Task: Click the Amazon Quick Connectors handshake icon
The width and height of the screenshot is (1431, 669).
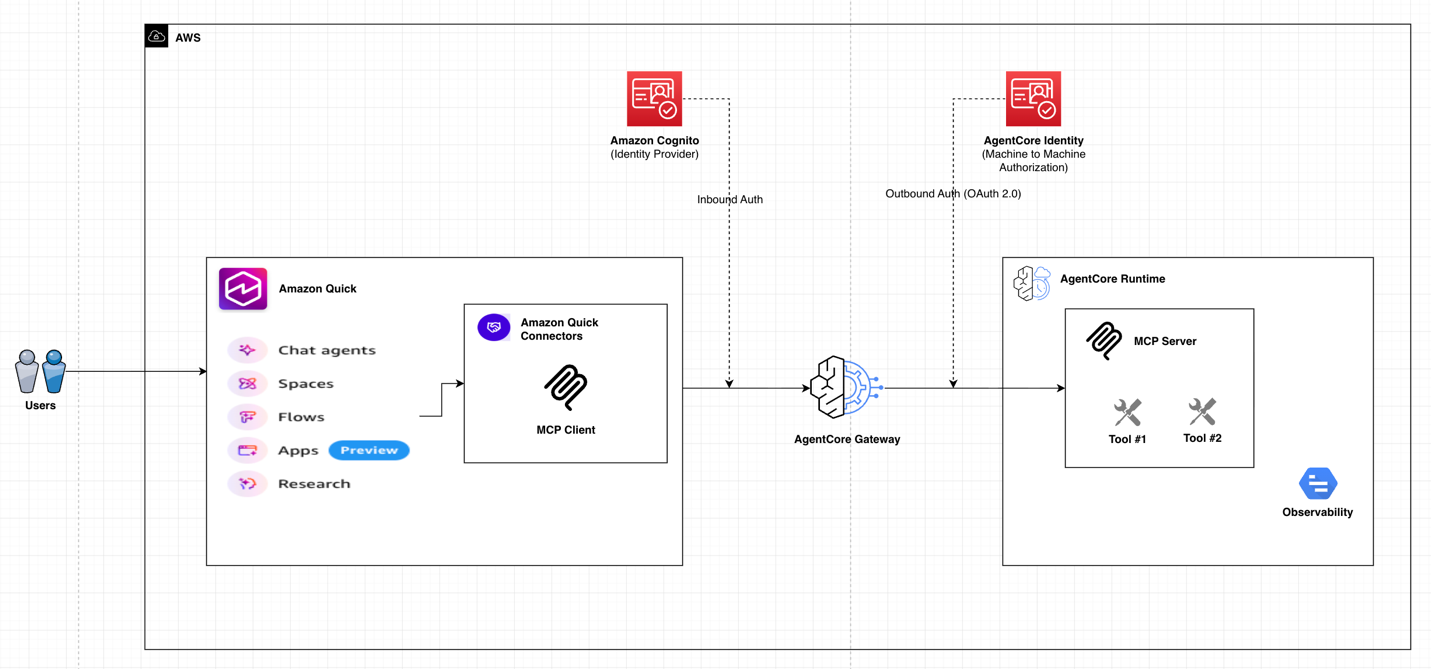Action: (494, 327)
